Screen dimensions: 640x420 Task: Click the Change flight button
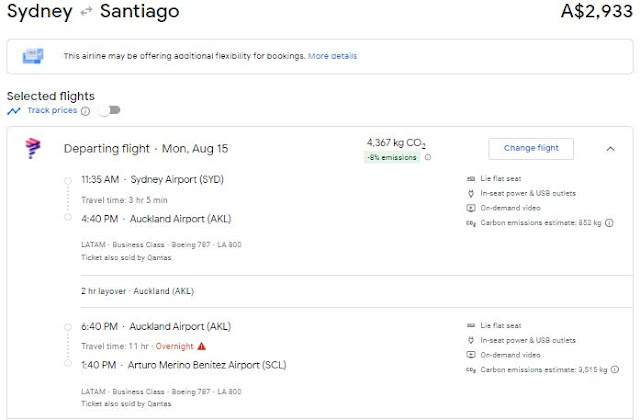click(531, 149)
